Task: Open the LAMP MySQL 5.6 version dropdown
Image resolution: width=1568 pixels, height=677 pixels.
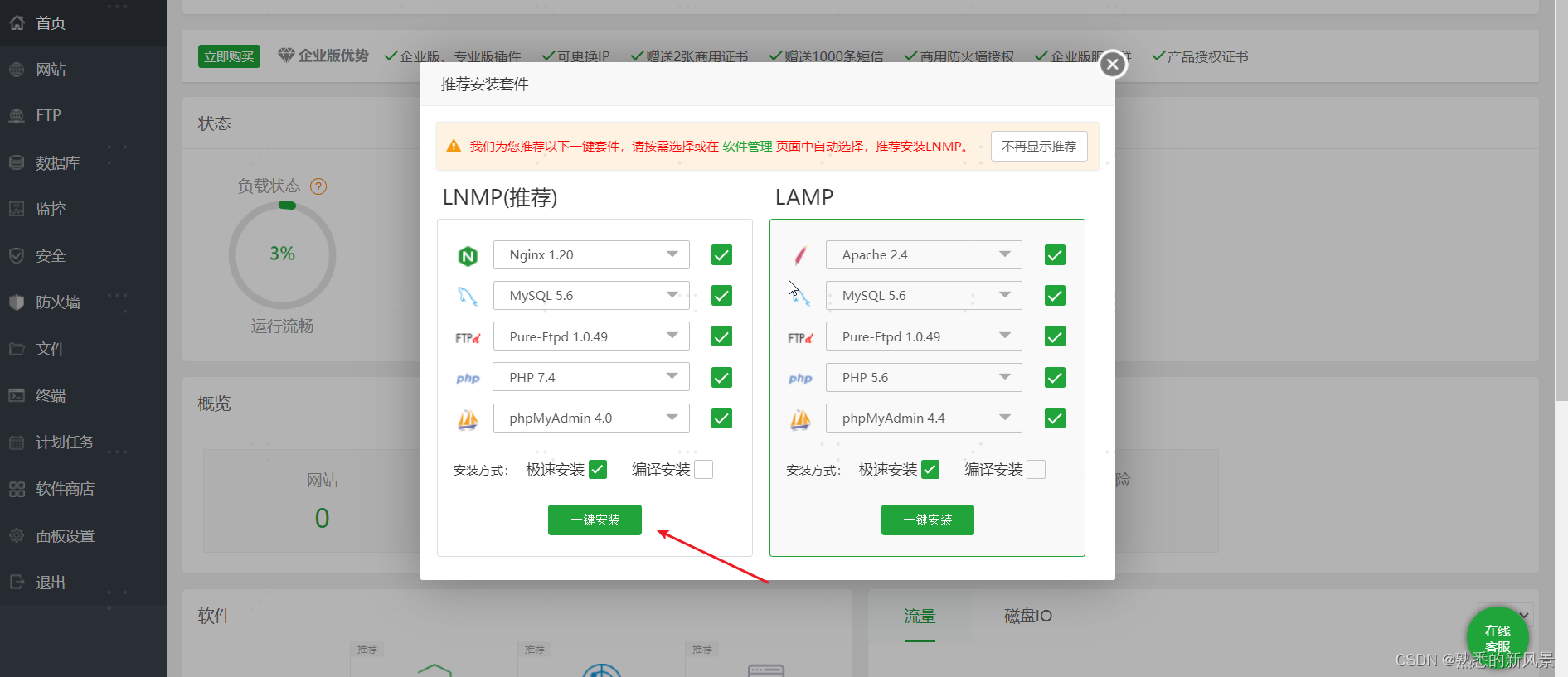Action: tap(924, 296)
